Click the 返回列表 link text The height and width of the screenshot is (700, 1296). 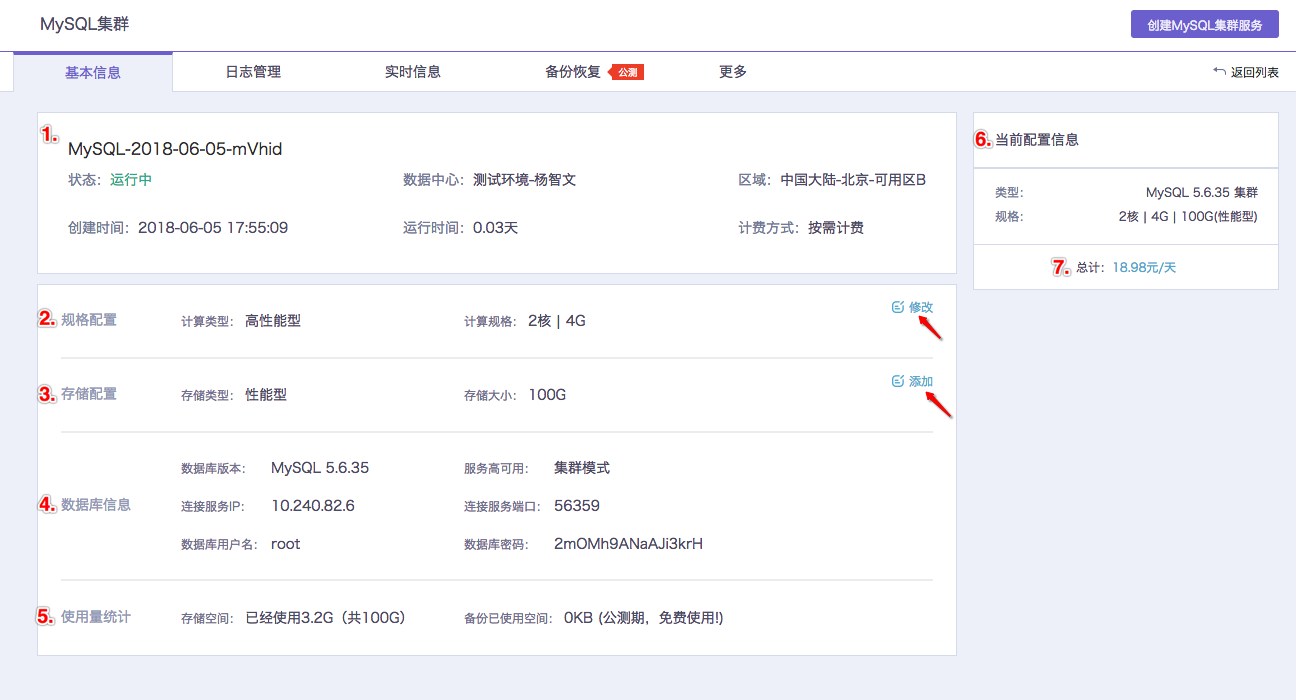click(x=1255, y=72)
